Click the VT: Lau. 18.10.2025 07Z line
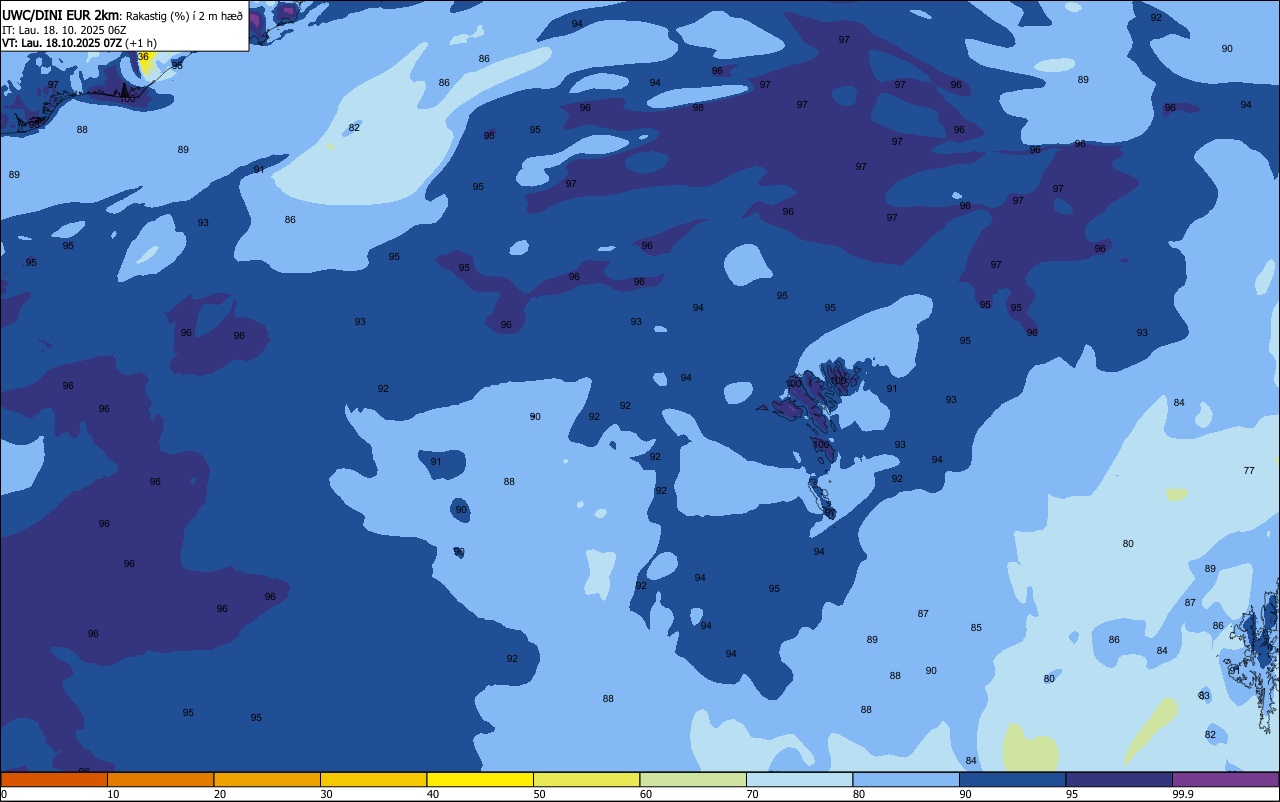The width and height of the screenshot is (1280, 802). pos(79,42)
